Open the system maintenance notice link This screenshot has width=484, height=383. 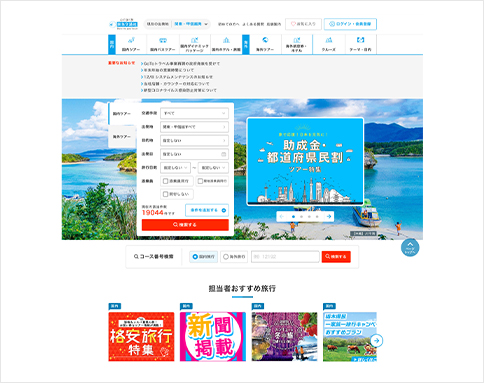pyautogui.click(x=177, y=77)
